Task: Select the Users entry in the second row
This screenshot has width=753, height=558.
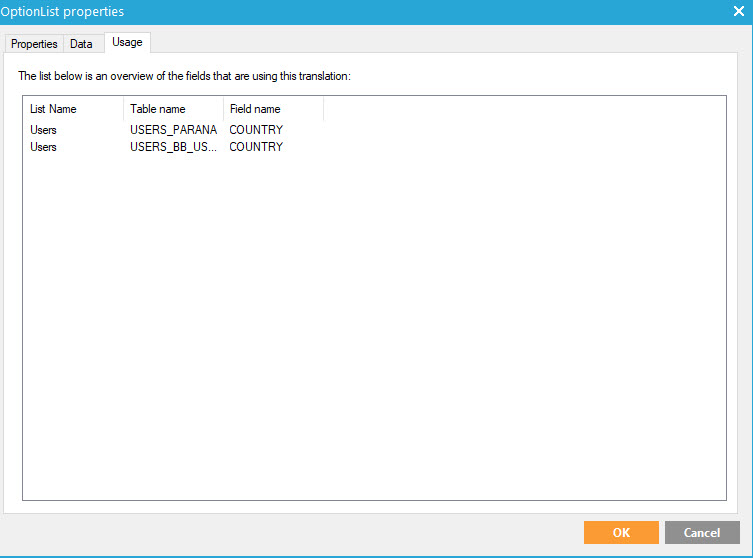Action: point(44,147)
